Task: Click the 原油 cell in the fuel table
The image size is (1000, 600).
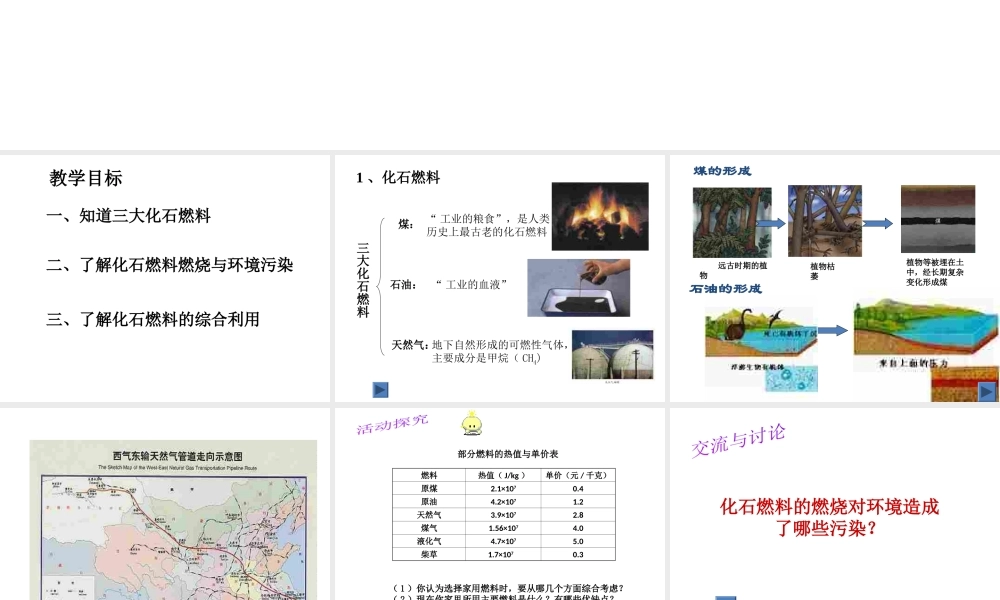Action: (x=429, y=502)
